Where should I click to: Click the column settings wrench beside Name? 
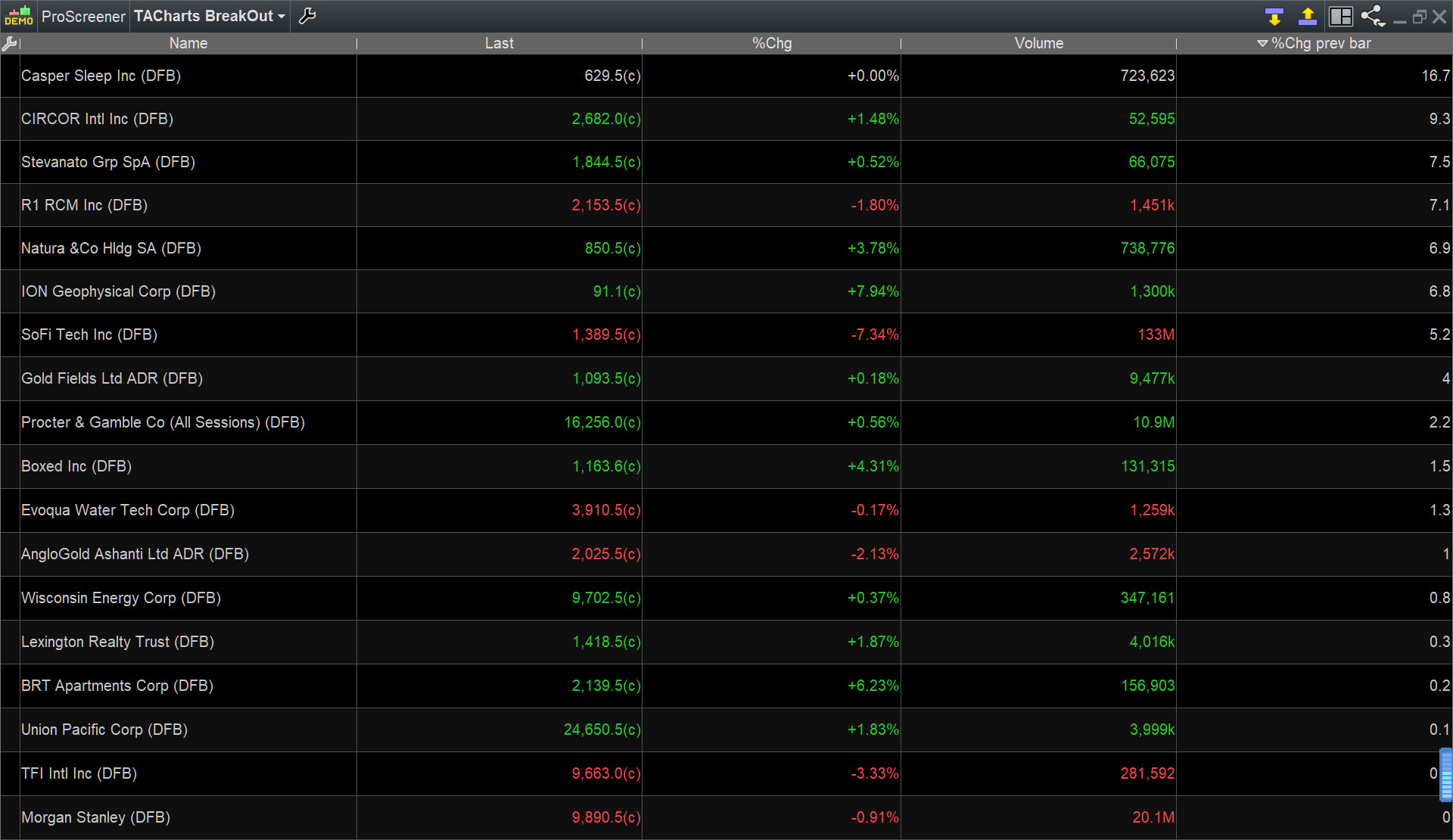click(x=9, y=44)
